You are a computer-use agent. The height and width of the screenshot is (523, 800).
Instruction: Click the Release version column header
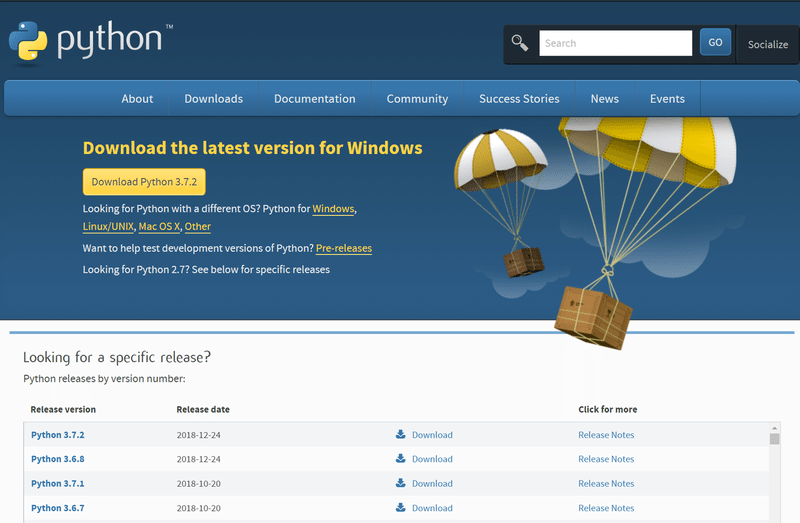pyautogui.click(x=63, y=409)
